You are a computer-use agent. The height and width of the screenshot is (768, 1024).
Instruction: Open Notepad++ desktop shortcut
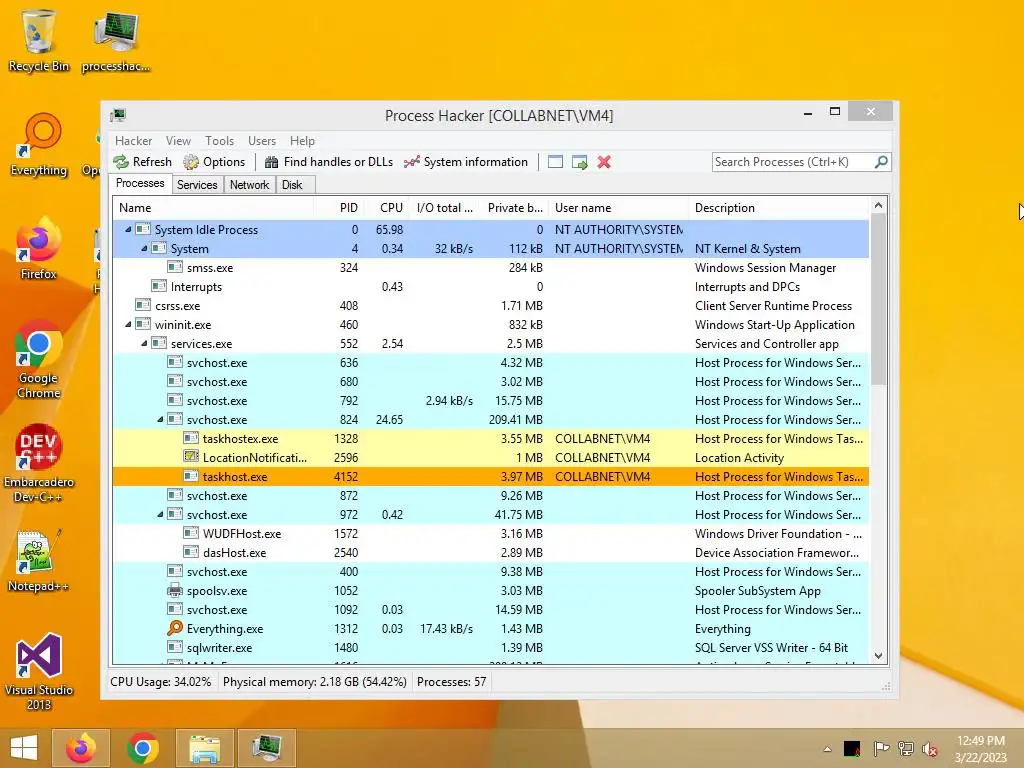pos(39,561)
